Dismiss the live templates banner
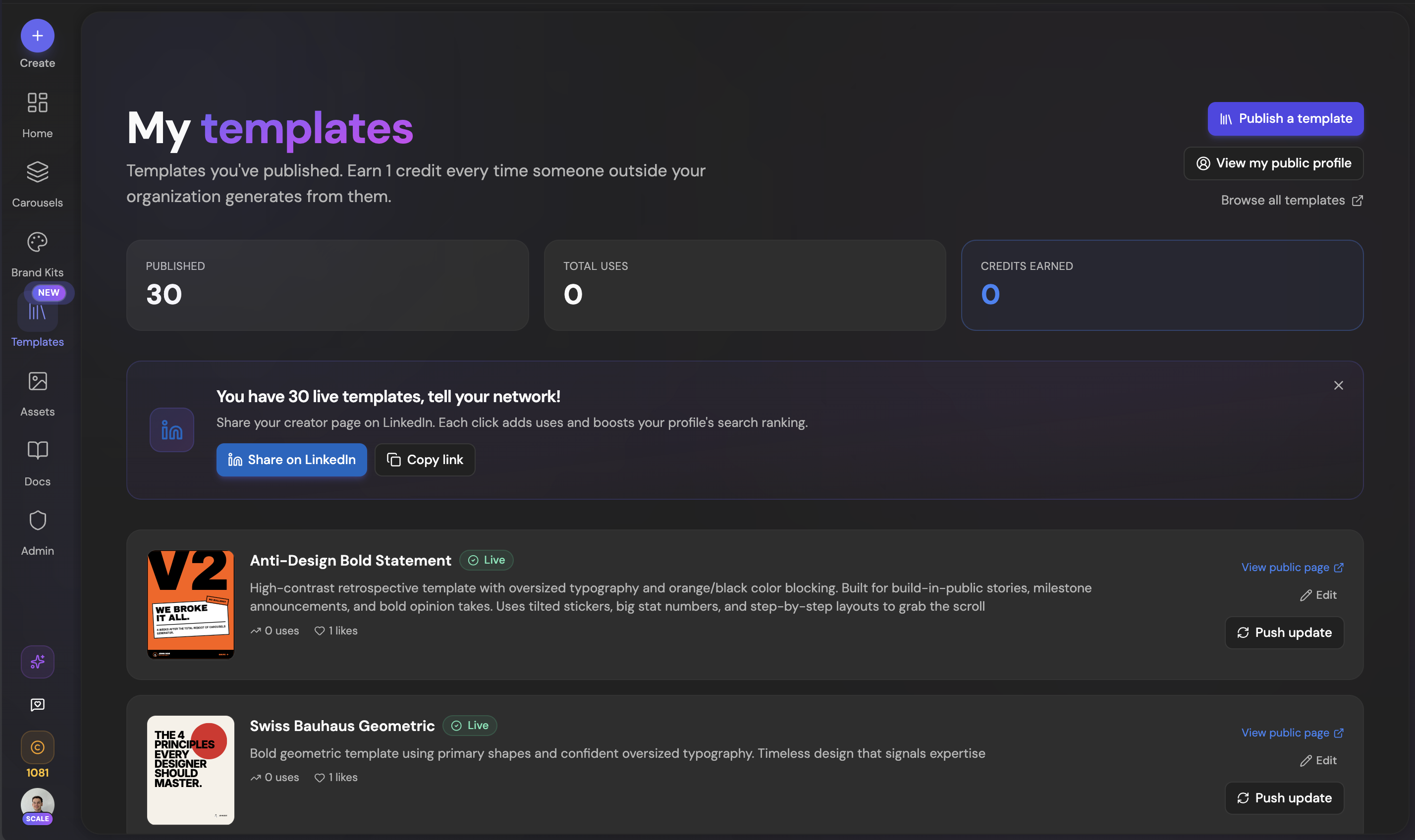This screenshot has height=840, width=1415. coord(1338,385)
